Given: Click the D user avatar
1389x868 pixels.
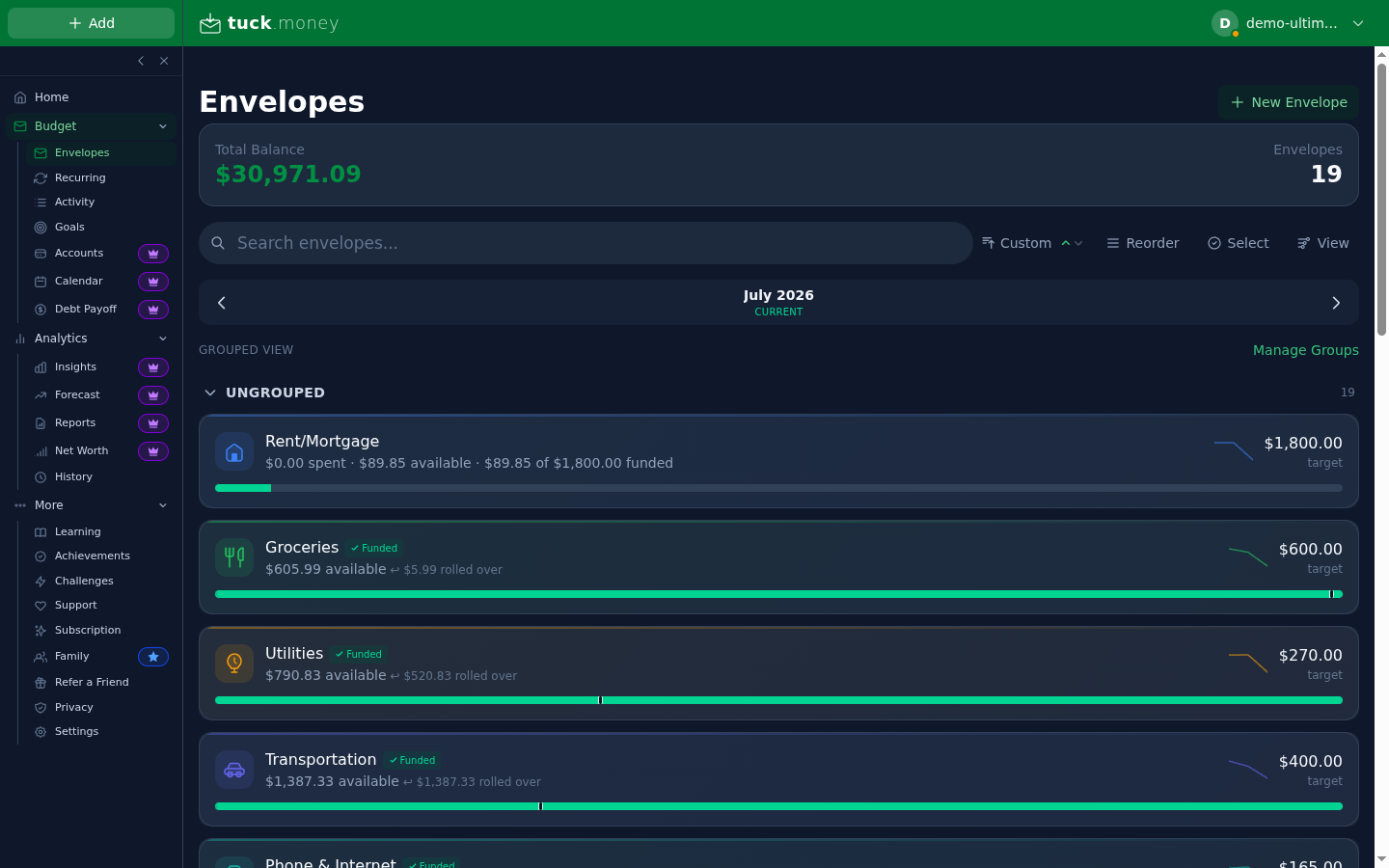Looking at the screenshot, I should [x=1225, y=23].
